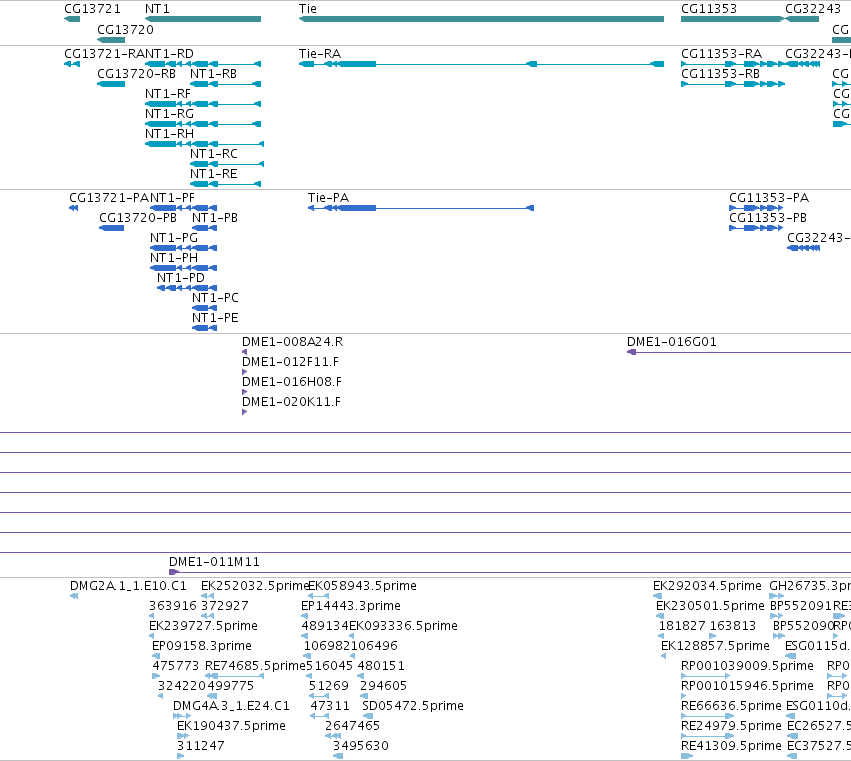Screen dimensions: 851x761
Task: Click the NT1-PH protein label
Action: point(174,258)
